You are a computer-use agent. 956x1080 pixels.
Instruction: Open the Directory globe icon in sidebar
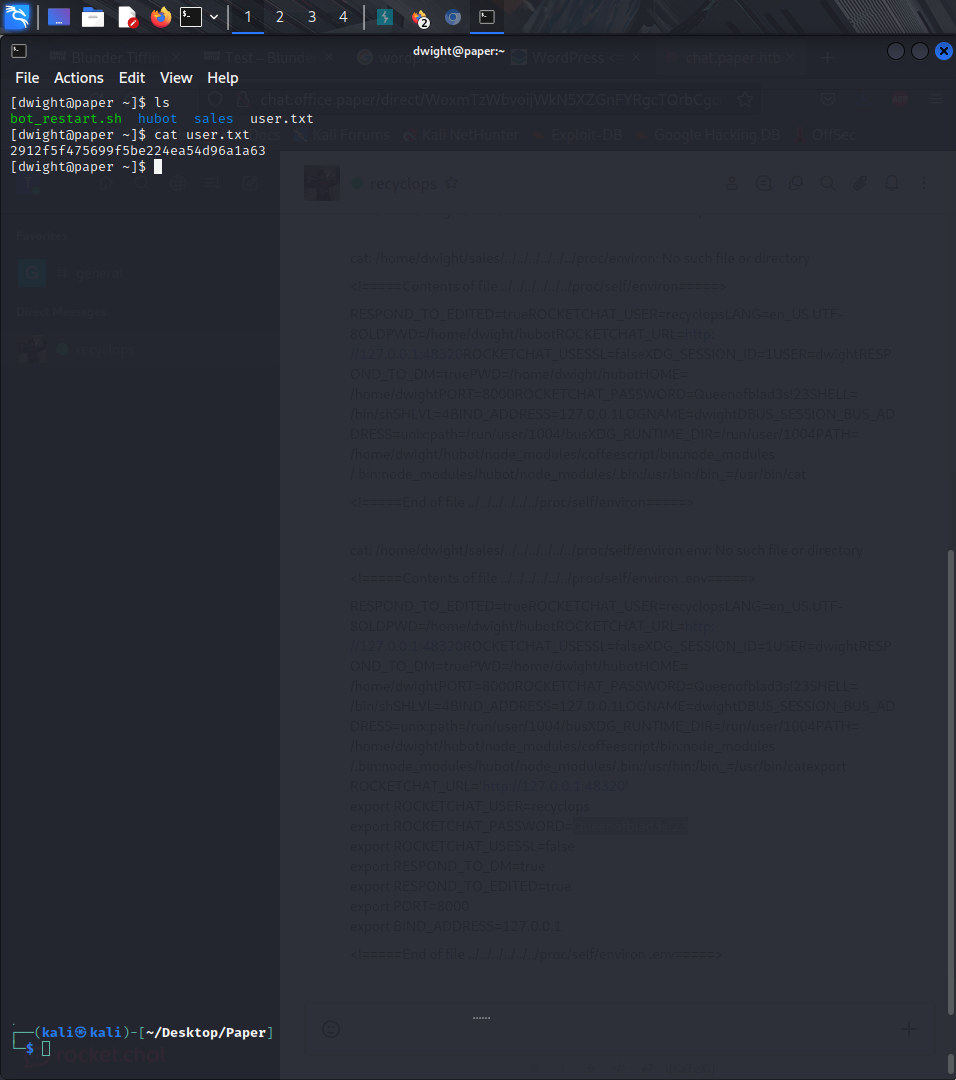179,183
